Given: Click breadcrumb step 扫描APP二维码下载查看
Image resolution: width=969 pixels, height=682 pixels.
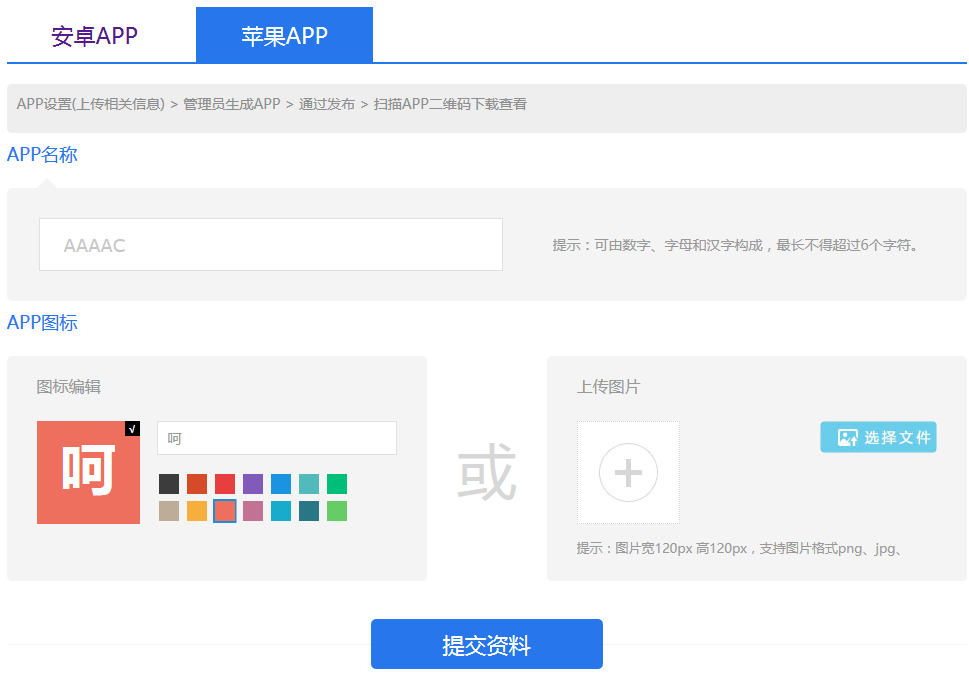Looking at the screenshot, I should tap(450, 104).
